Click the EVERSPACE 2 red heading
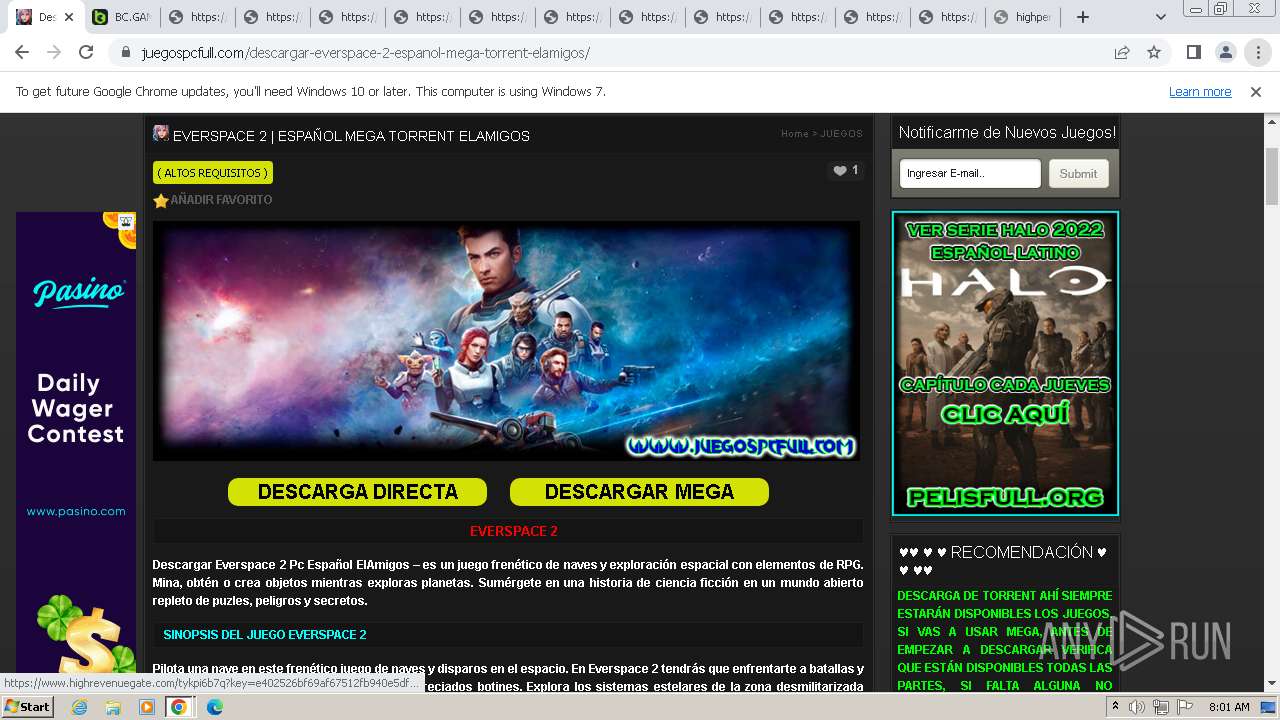Image resolution: width=1280 pixels, height=720 pixels. click(x=513, y=531)
